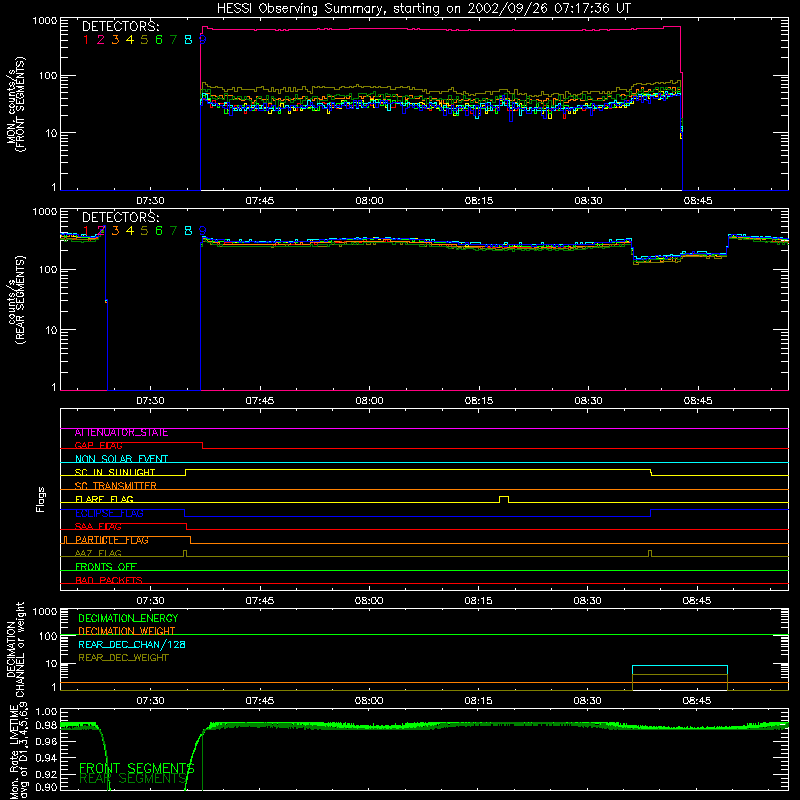Click the 08:15 time label under the rear segments plot
800x800 pixels.
pyautogui.click(x=479, y=401)
